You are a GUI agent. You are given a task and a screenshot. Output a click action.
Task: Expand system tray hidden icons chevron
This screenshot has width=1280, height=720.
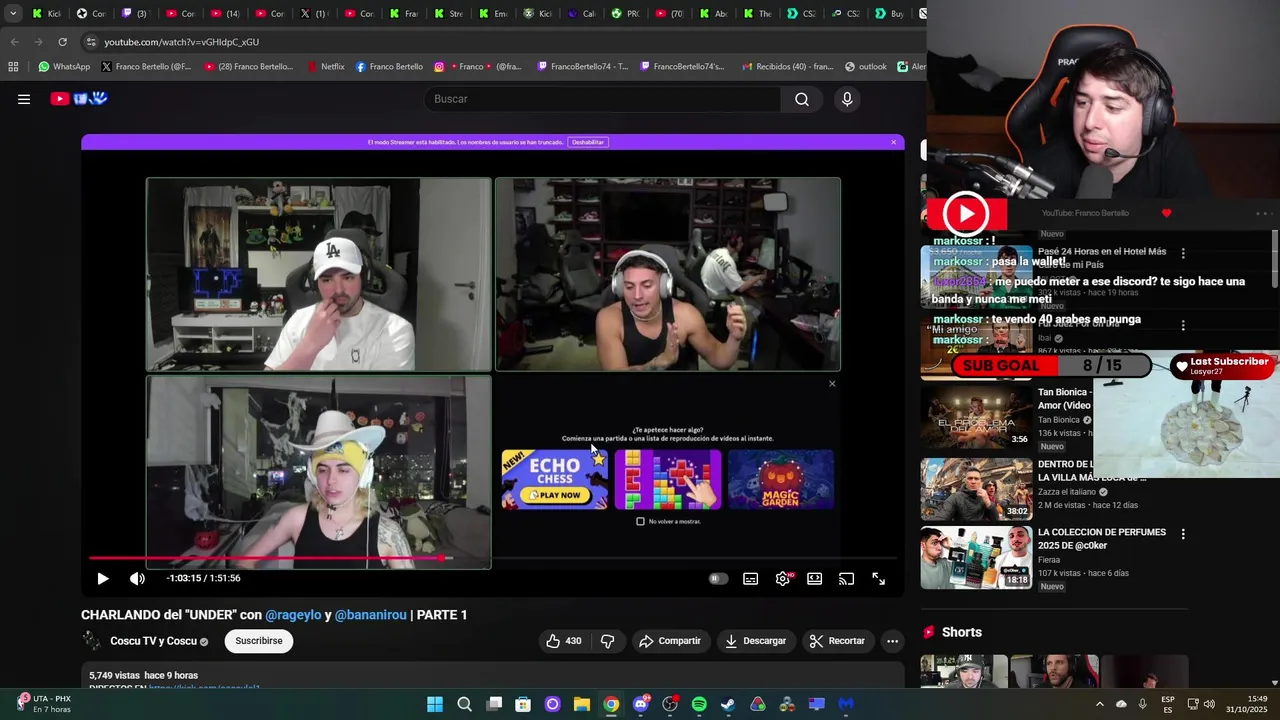(x=1099, y=704)
